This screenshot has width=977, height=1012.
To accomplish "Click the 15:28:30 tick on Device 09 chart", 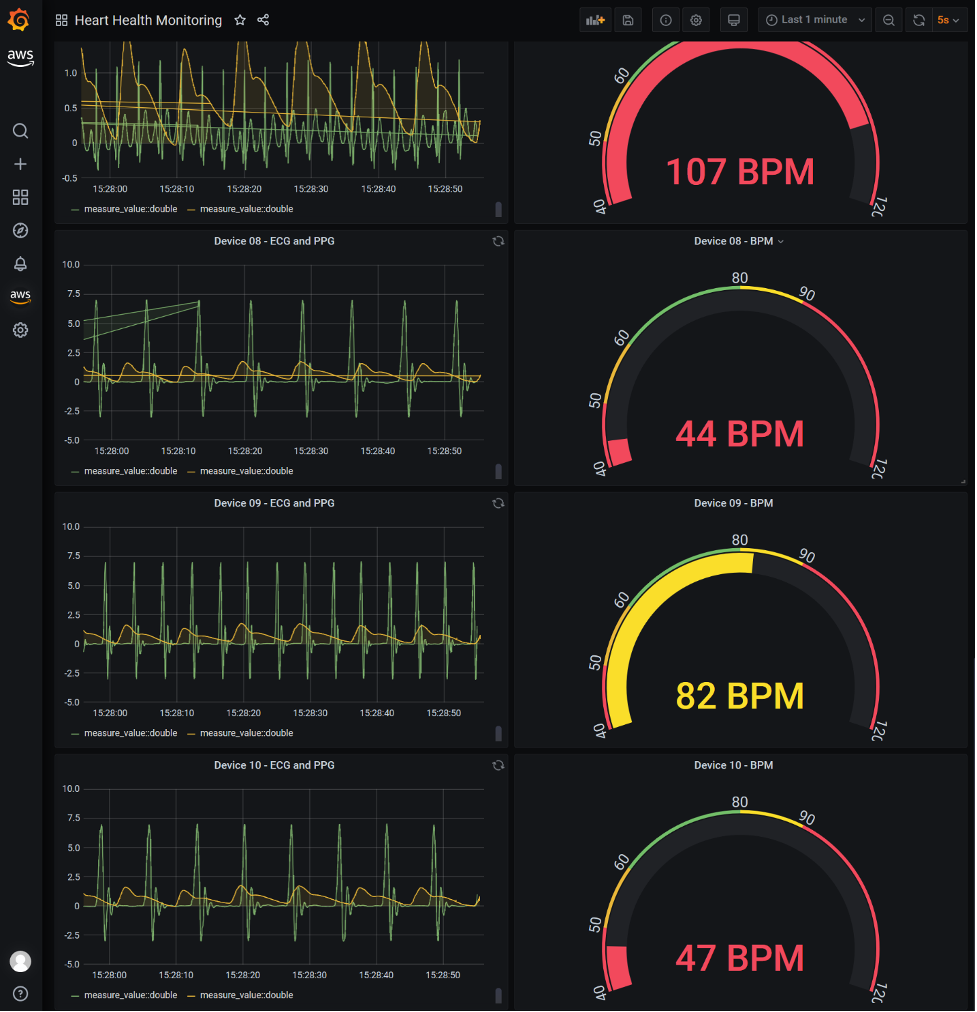I will pos(310,713).
